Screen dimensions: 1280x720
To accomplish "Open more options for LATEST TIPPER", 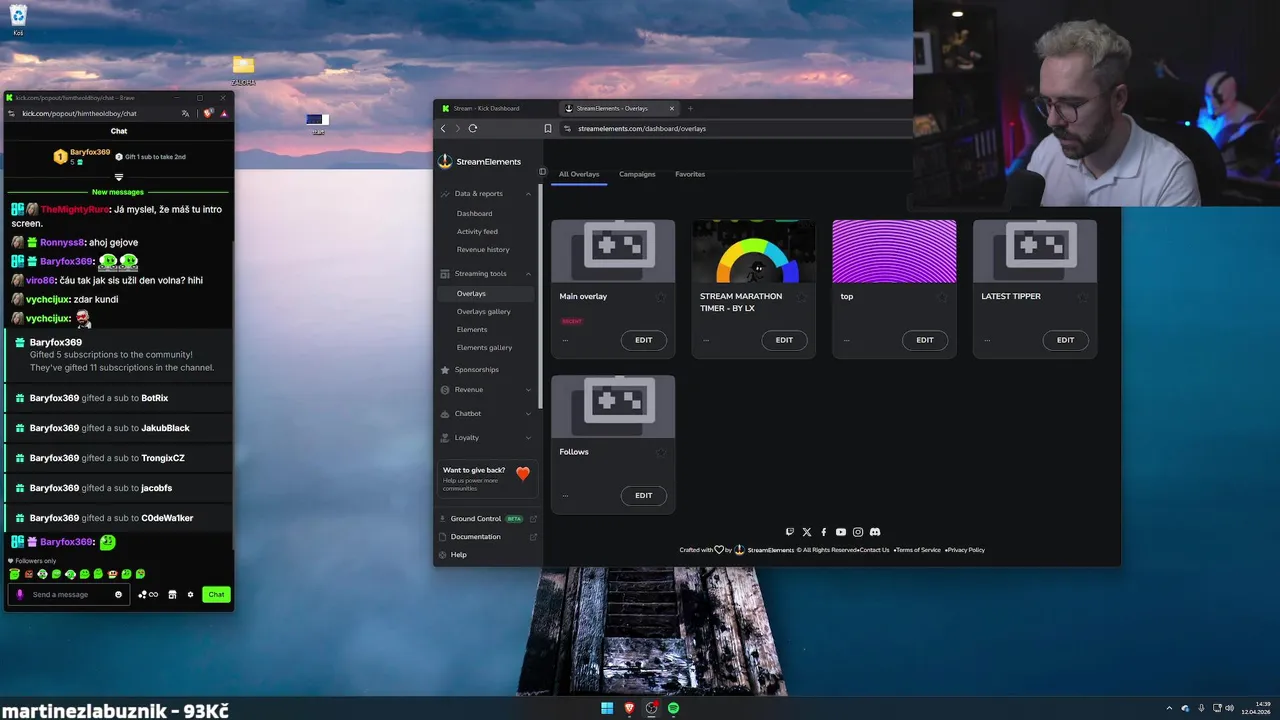I will (987, 340).
